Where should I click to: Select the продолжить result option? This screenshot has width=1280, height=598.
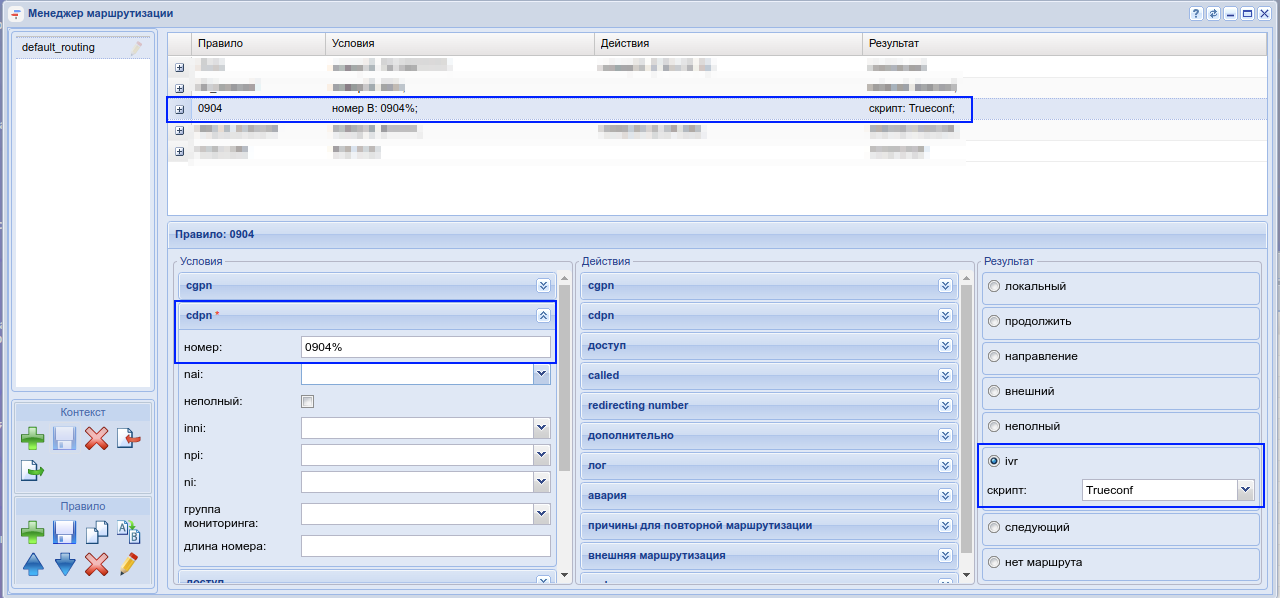(994, 321)
